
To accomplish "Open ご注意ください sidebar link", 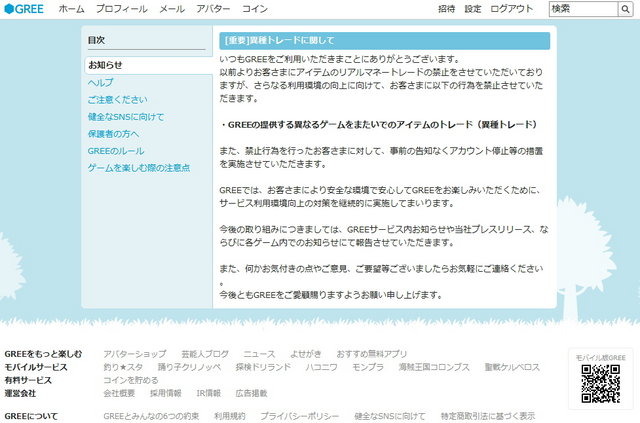I will [117, 100].
